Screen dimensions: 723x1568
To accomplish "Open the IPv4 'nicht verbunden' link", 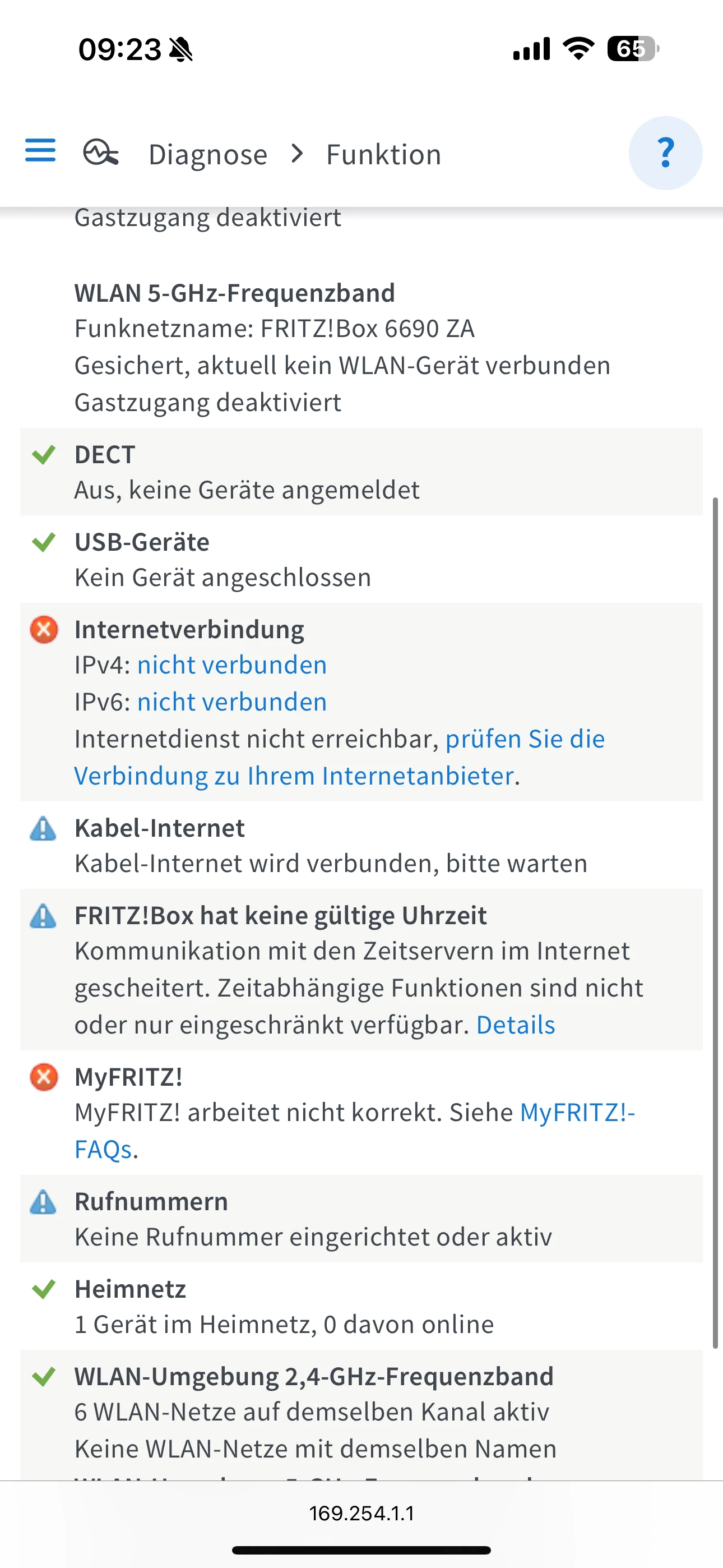I will pos(232,665).
